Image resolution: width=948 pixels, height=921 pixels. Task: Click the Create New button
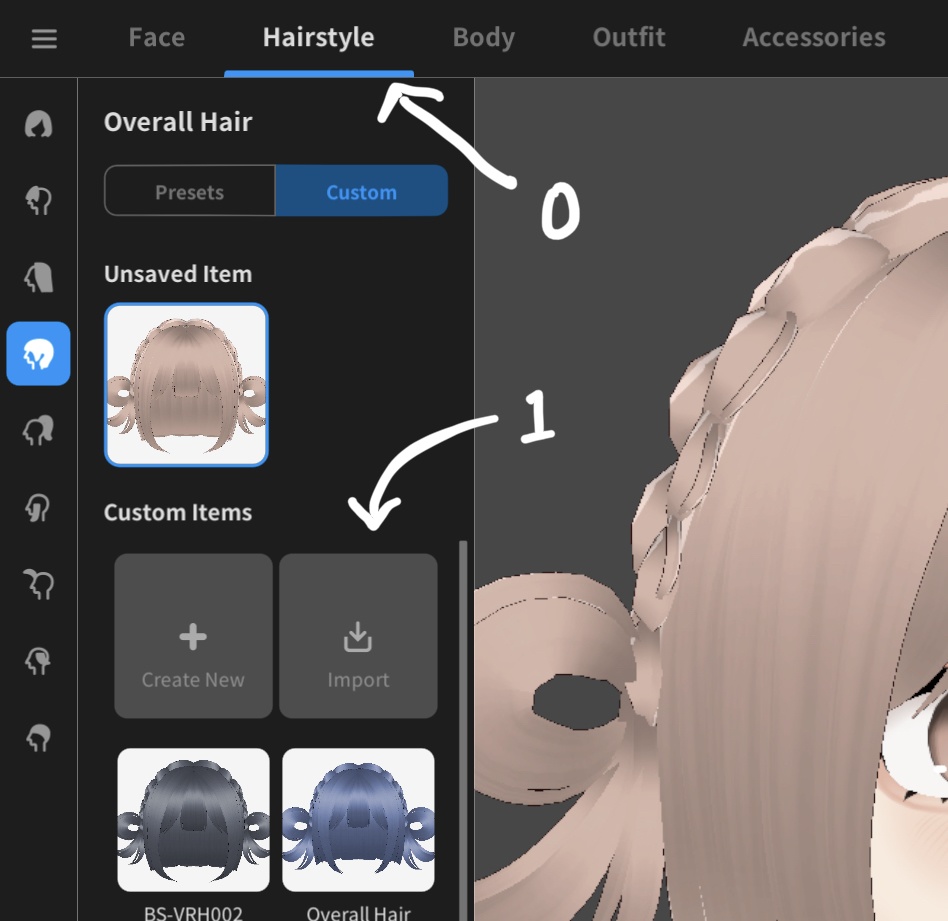click(192, 635)
